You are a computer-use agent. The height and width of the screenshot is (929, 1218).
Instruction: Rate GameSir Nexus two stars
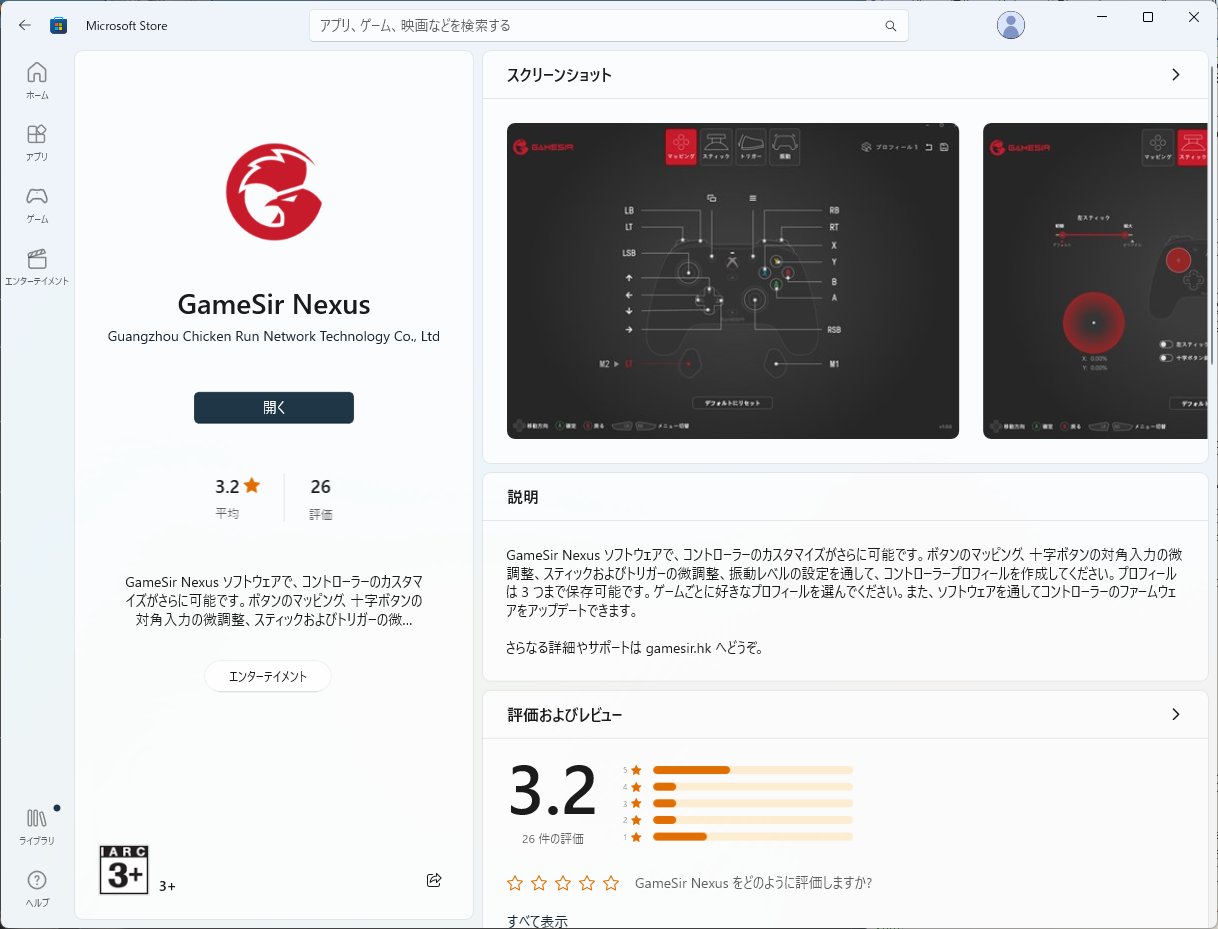coord(539,883)
